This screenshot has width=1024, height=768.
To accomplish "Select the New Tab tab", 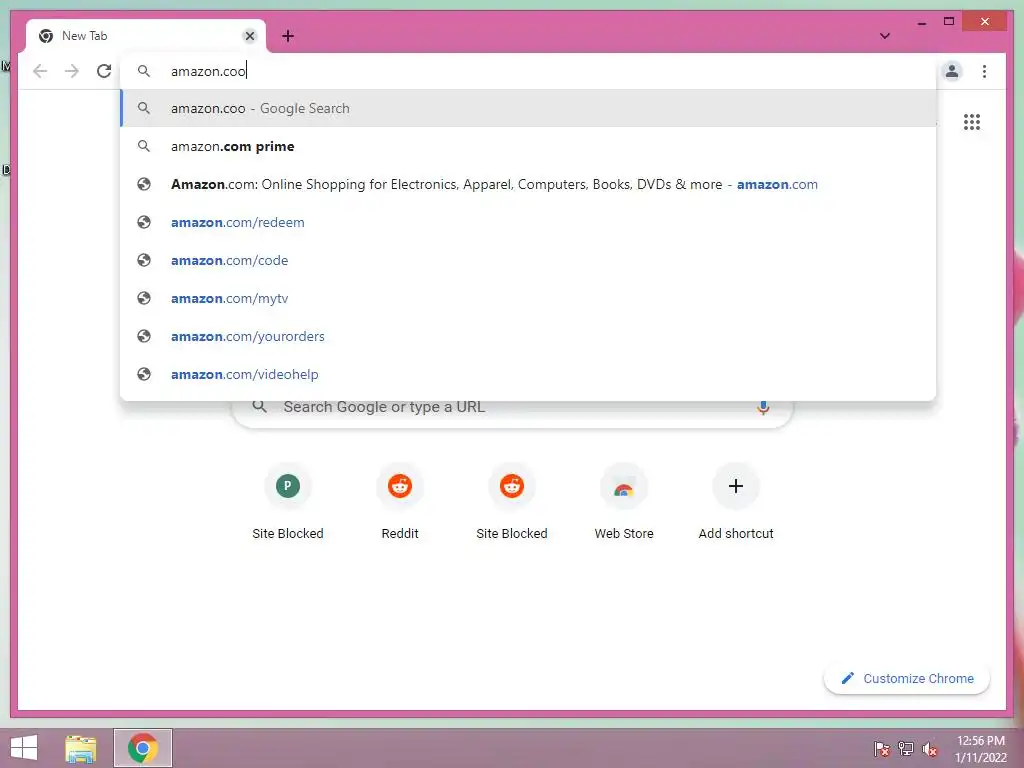I will [x=146, y=36].
